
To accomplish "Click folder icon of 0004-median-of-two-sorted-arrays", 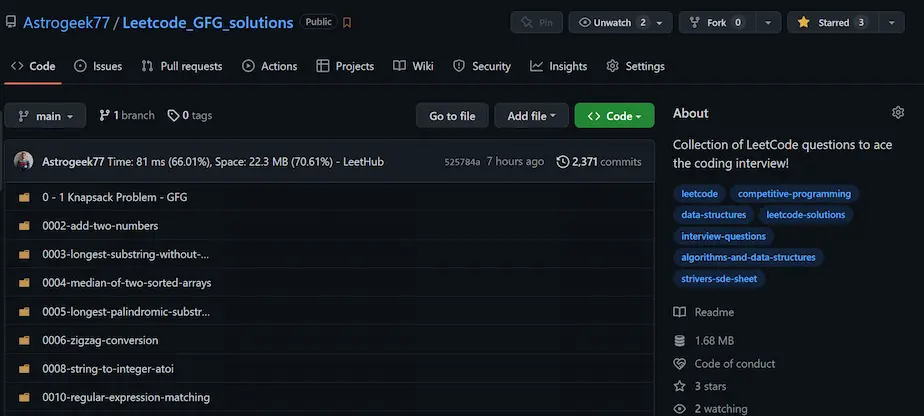I will pos(24,283).
